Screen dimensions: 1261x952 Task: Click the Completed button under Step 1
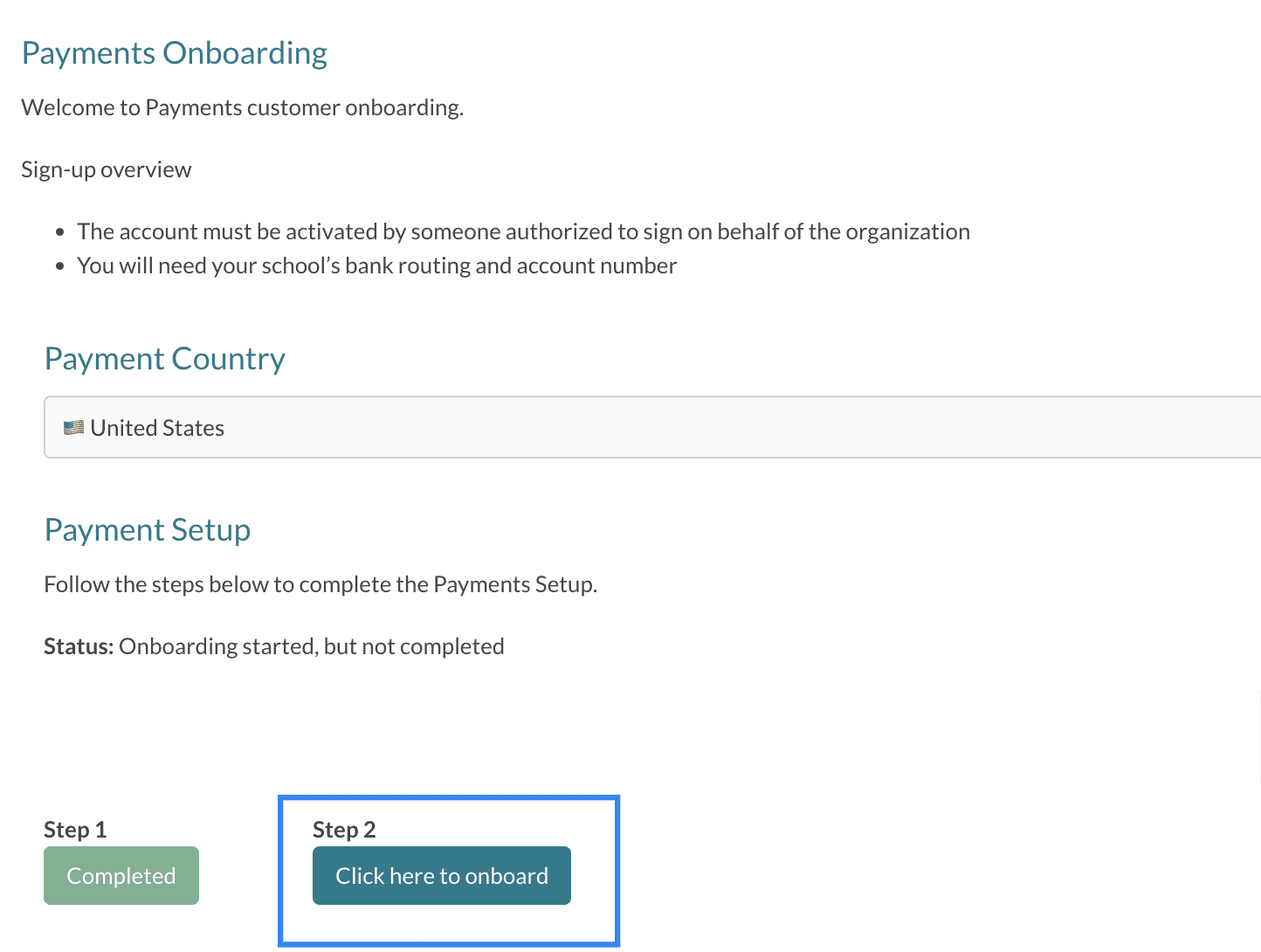[x=121, y=876]
